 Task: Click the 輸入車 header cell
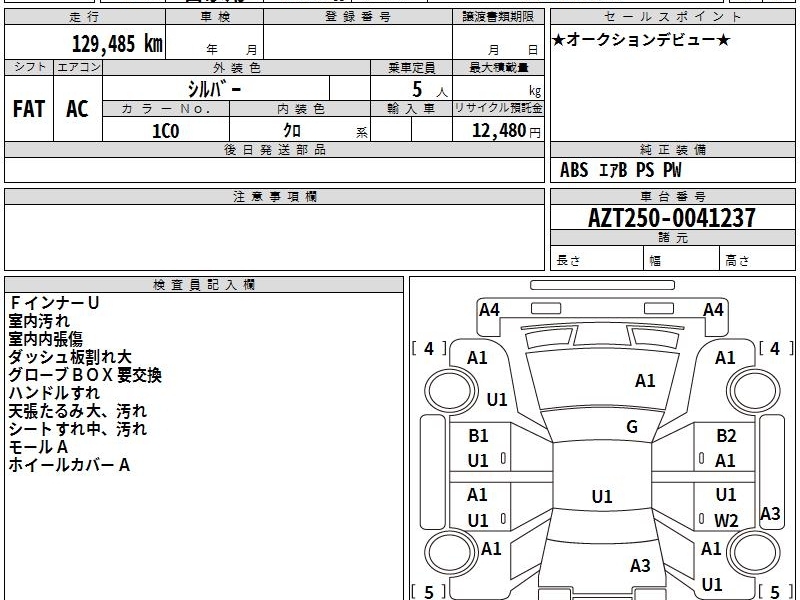(x=411, y=109)
